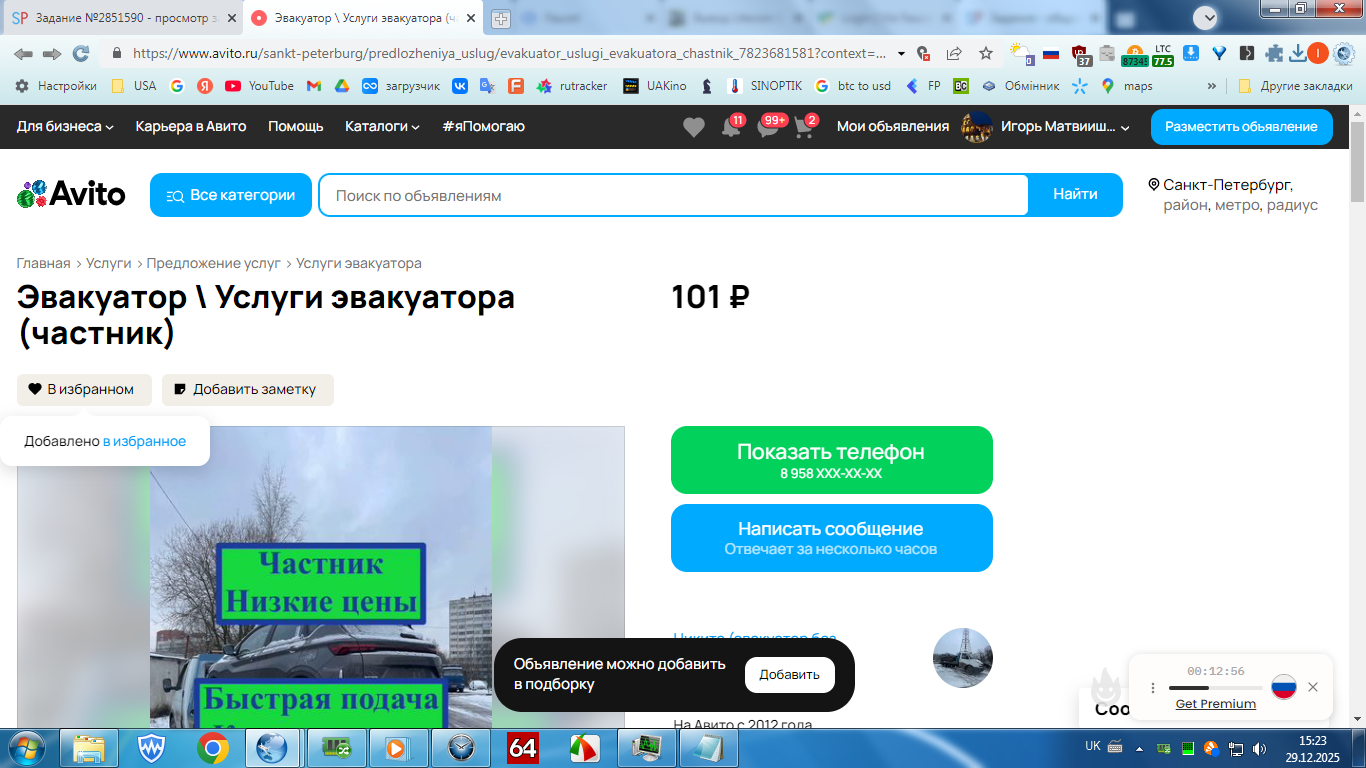Click the «Добавить заметку» button
The width and height of the screenshot is (1366, 768).
click(x=248, y=390)
